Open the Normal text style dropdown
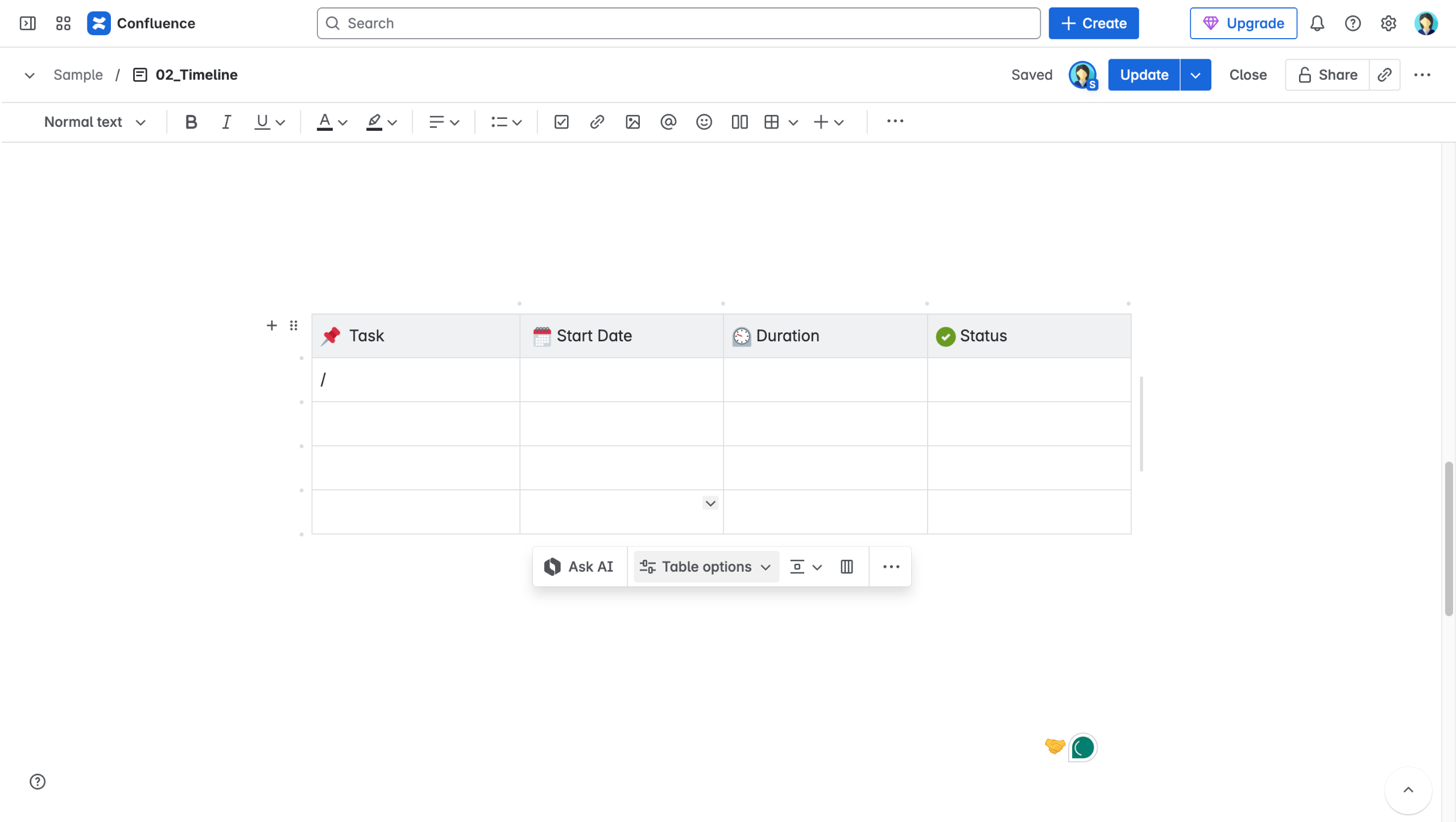 95,122
